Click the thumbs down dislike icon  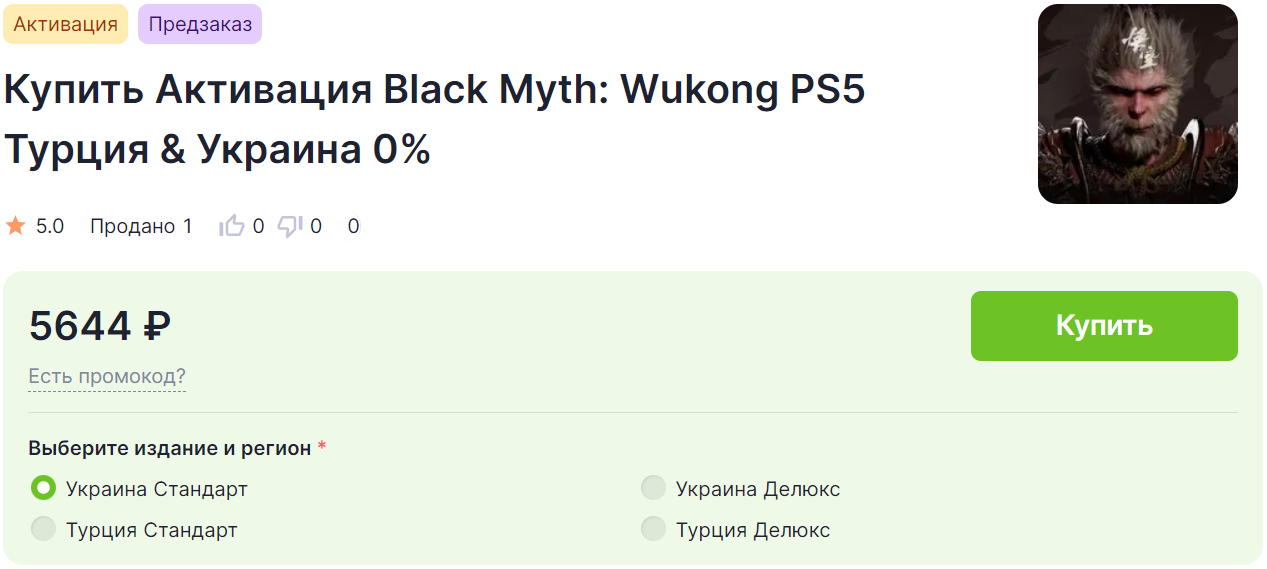coord(290,226)
